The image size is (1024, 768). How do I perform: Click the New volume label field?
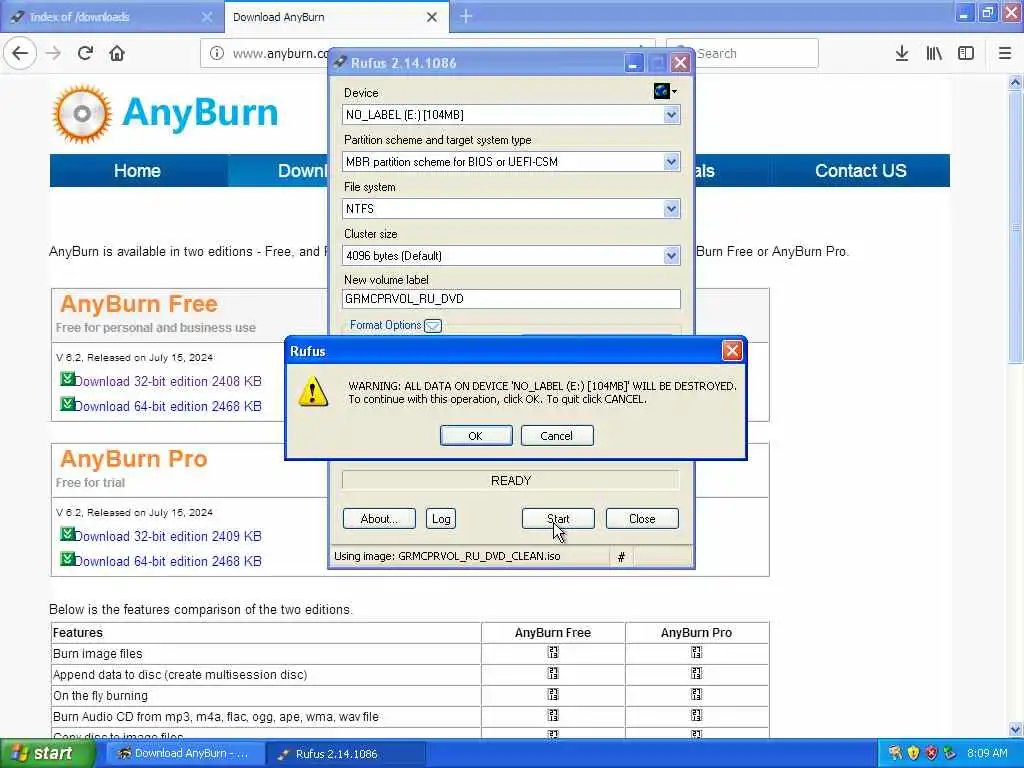tap(511, 298)
